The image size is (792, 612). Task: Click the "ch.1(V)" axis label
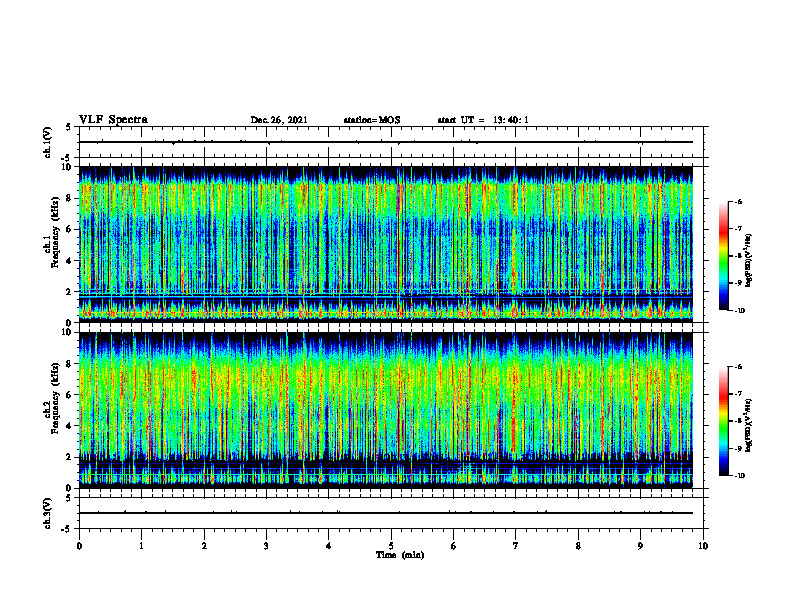point(48,142)
